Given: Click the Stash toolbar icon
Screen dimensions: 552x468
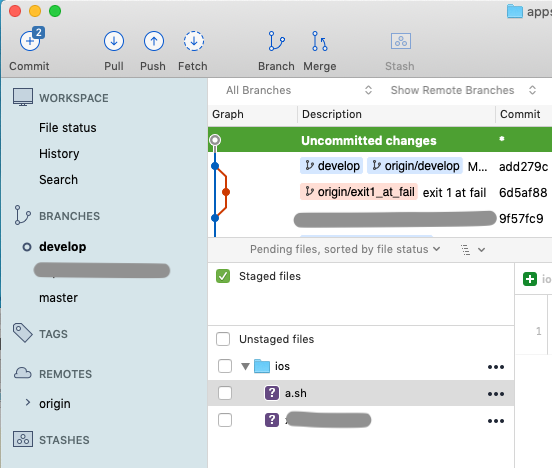Looking at the screenshot, I should pos(401,41).
